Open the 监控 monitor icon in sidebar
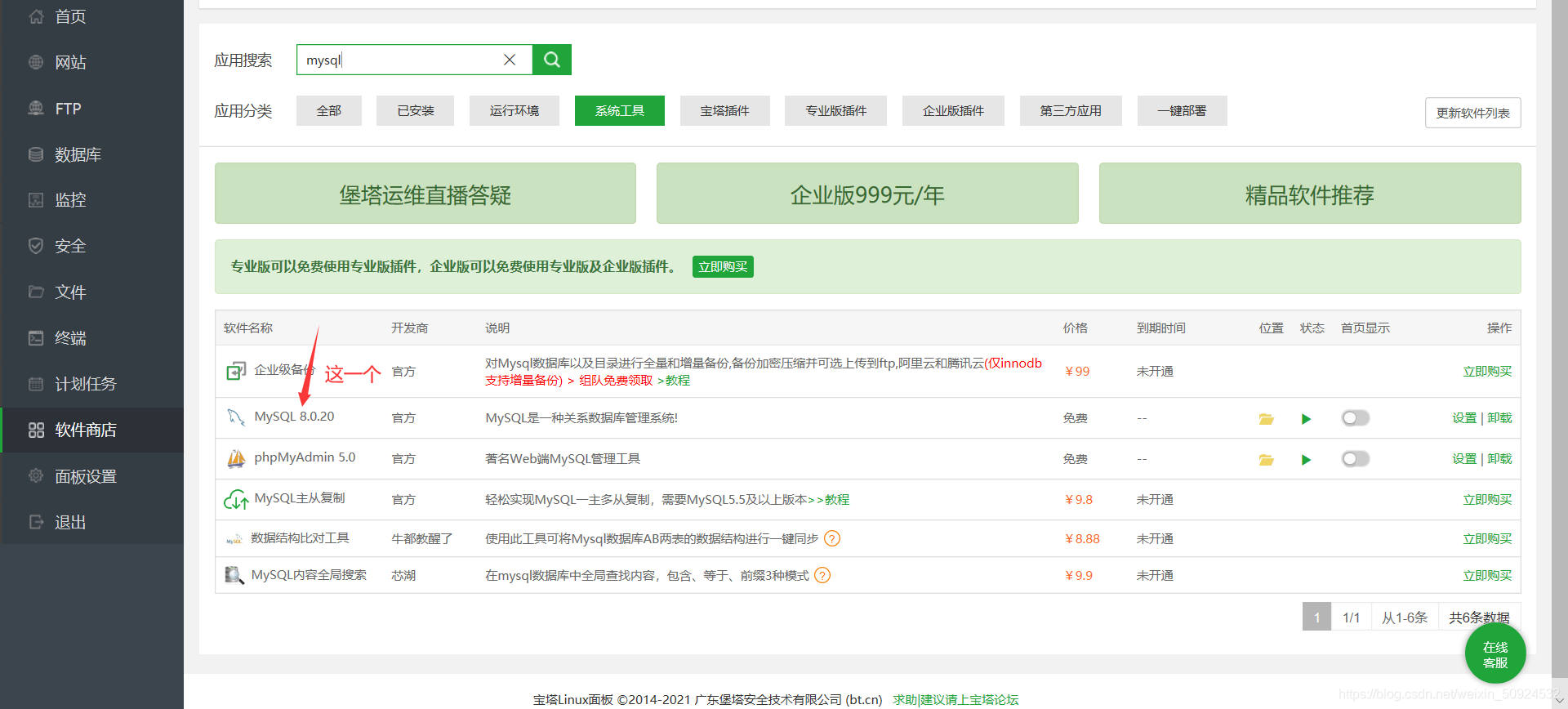This screenshot has height=709, width=1568. [x=36, y=200]
